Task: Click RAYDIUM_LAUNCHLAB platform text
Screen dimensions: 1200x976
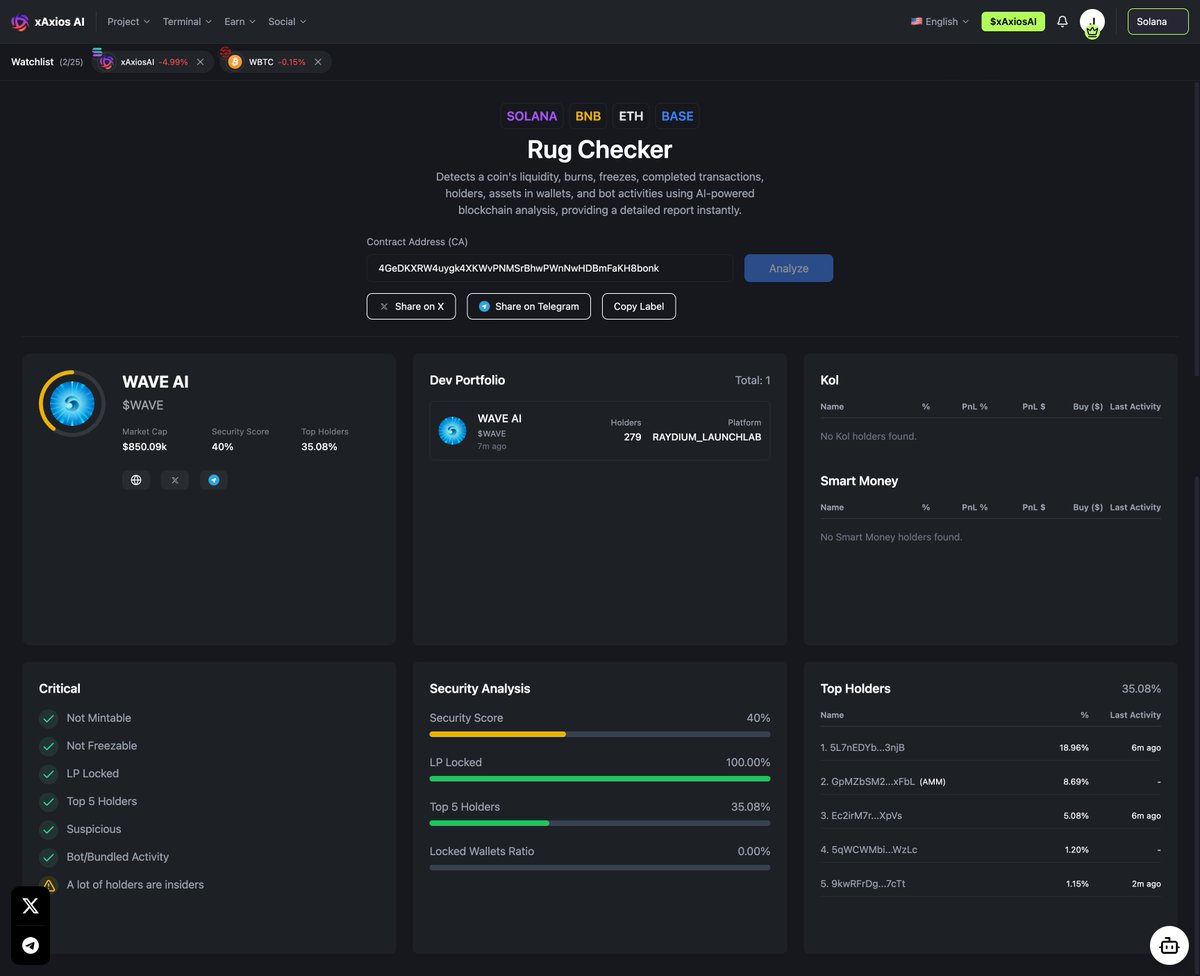Action: tap(707, 437)
